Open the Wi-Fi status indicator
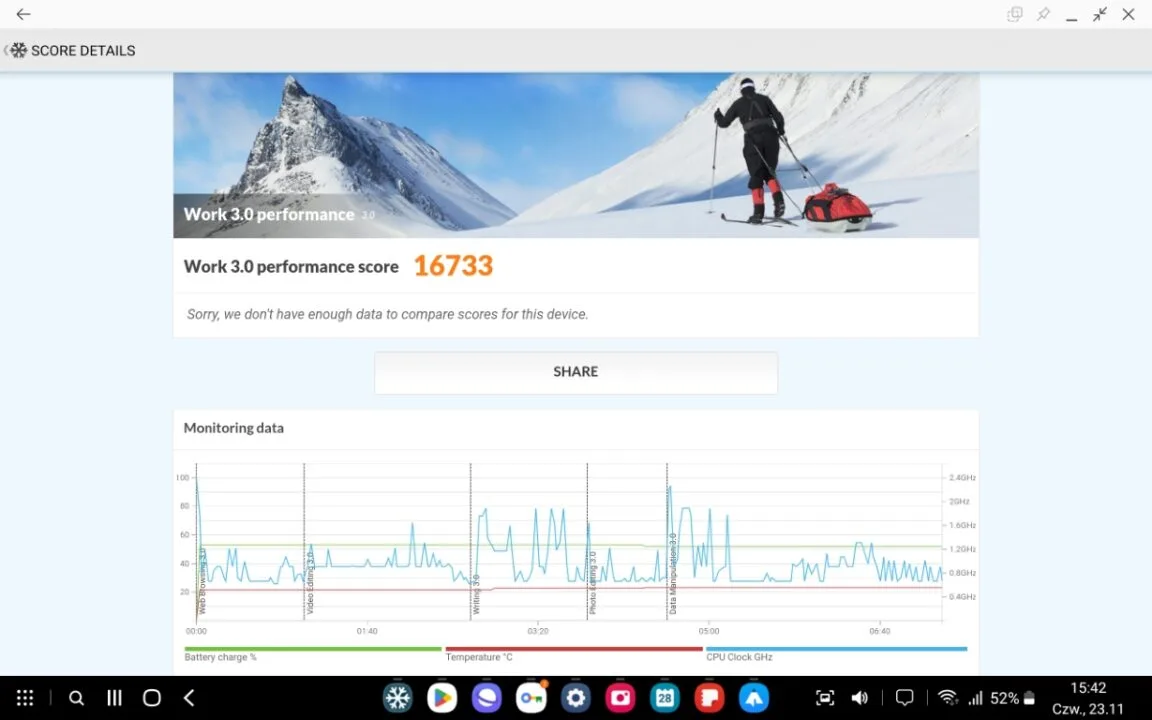The height and width of the screenshot is (720, 1152). 948,697
